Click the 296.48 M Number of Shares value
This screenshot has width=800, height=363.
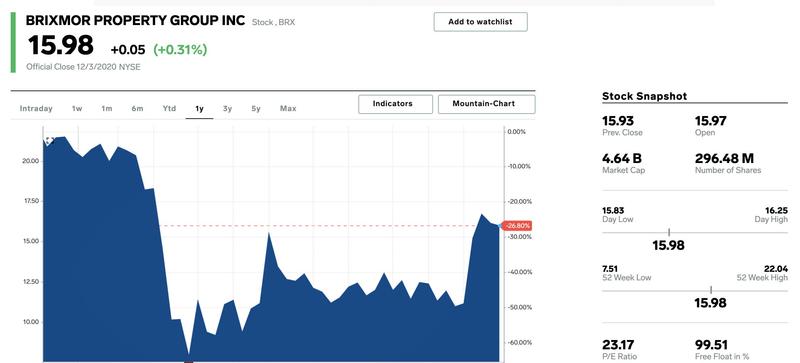[x=724, y=158]
